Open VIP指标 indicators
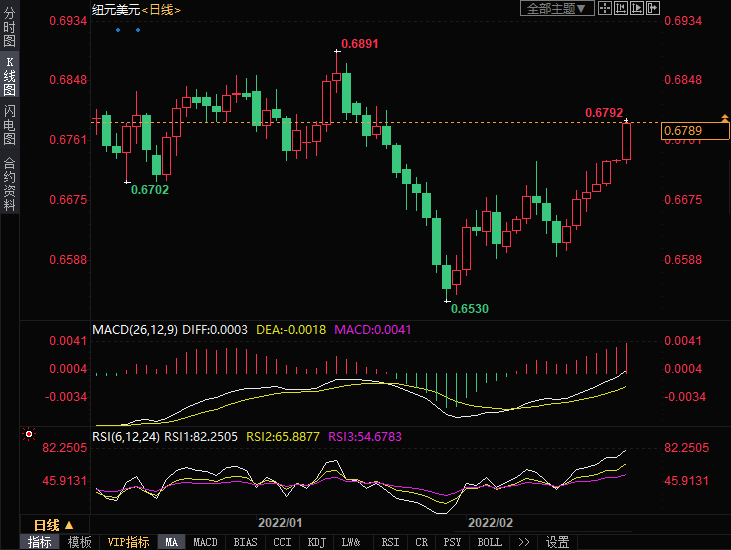The width and height of the screenshot is (731, 550). coord(128,542)
